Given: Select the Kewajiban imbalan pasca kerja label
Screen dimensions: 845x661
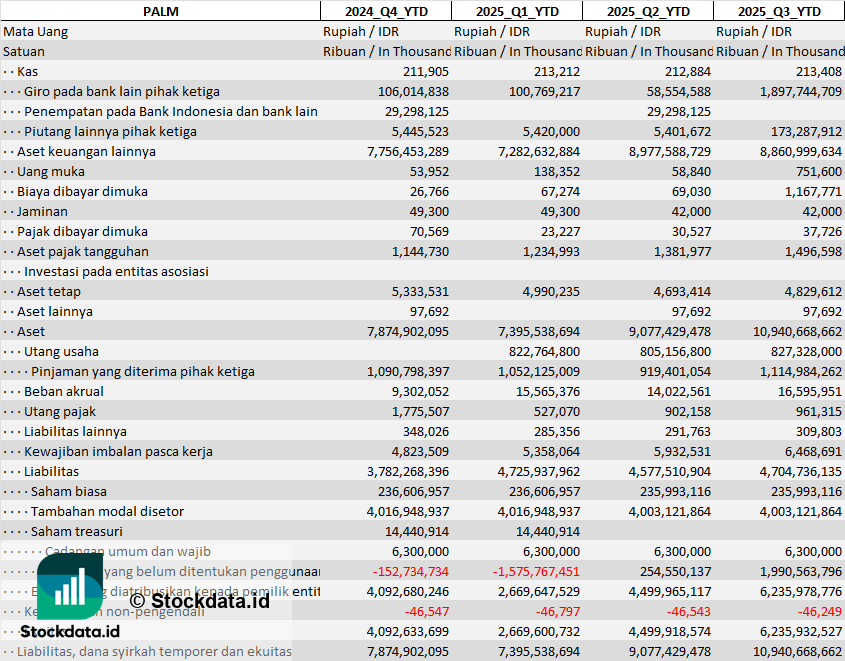Looking at the screenshot, I should coord(118,451).
